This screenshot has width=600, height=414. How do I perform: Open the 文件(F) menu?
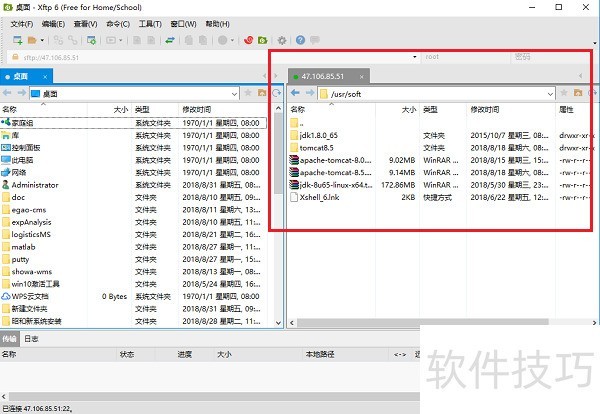[x=21, y=24]
